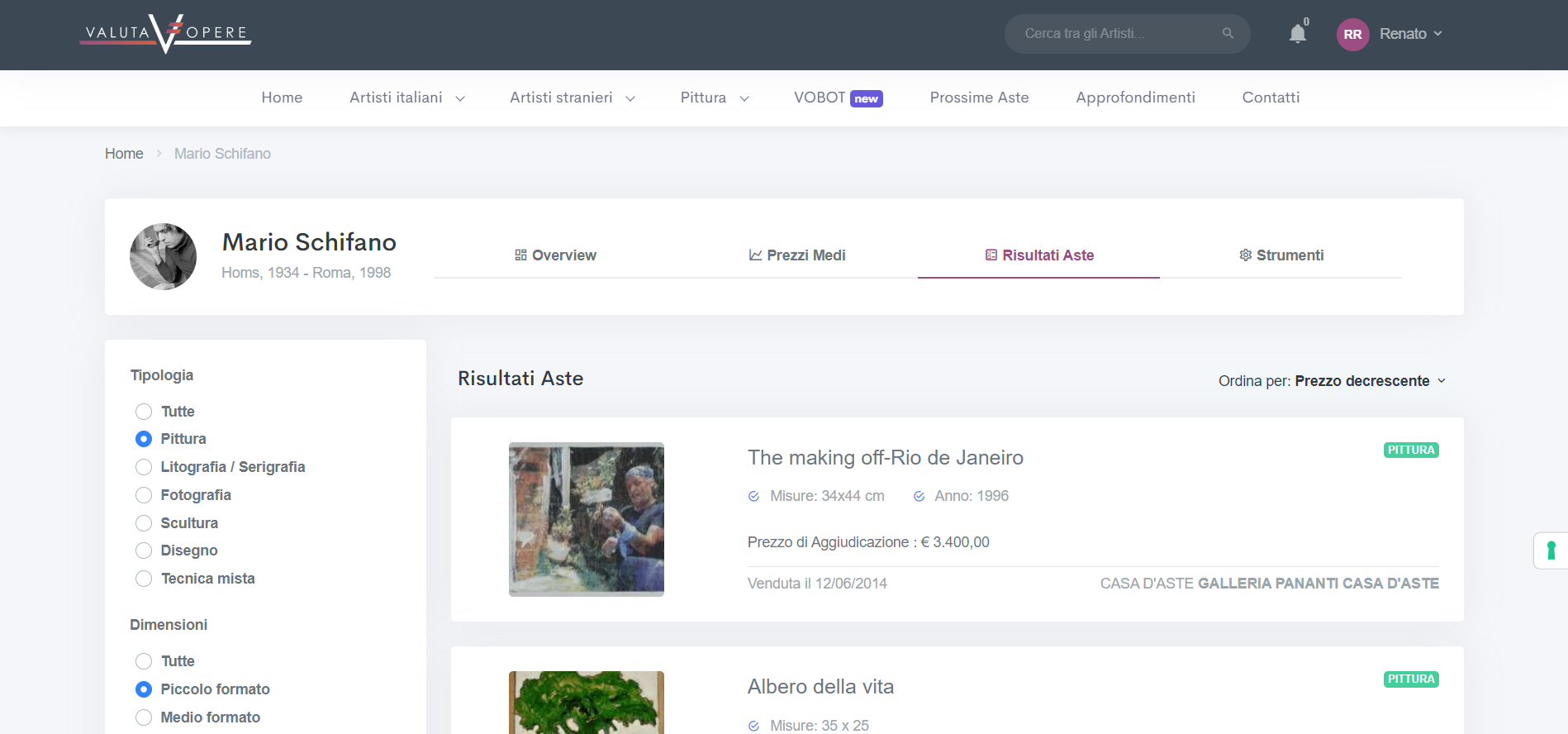Select the Medio formato radio button
The image size is (1568, 734).
(x=144, y=717)
